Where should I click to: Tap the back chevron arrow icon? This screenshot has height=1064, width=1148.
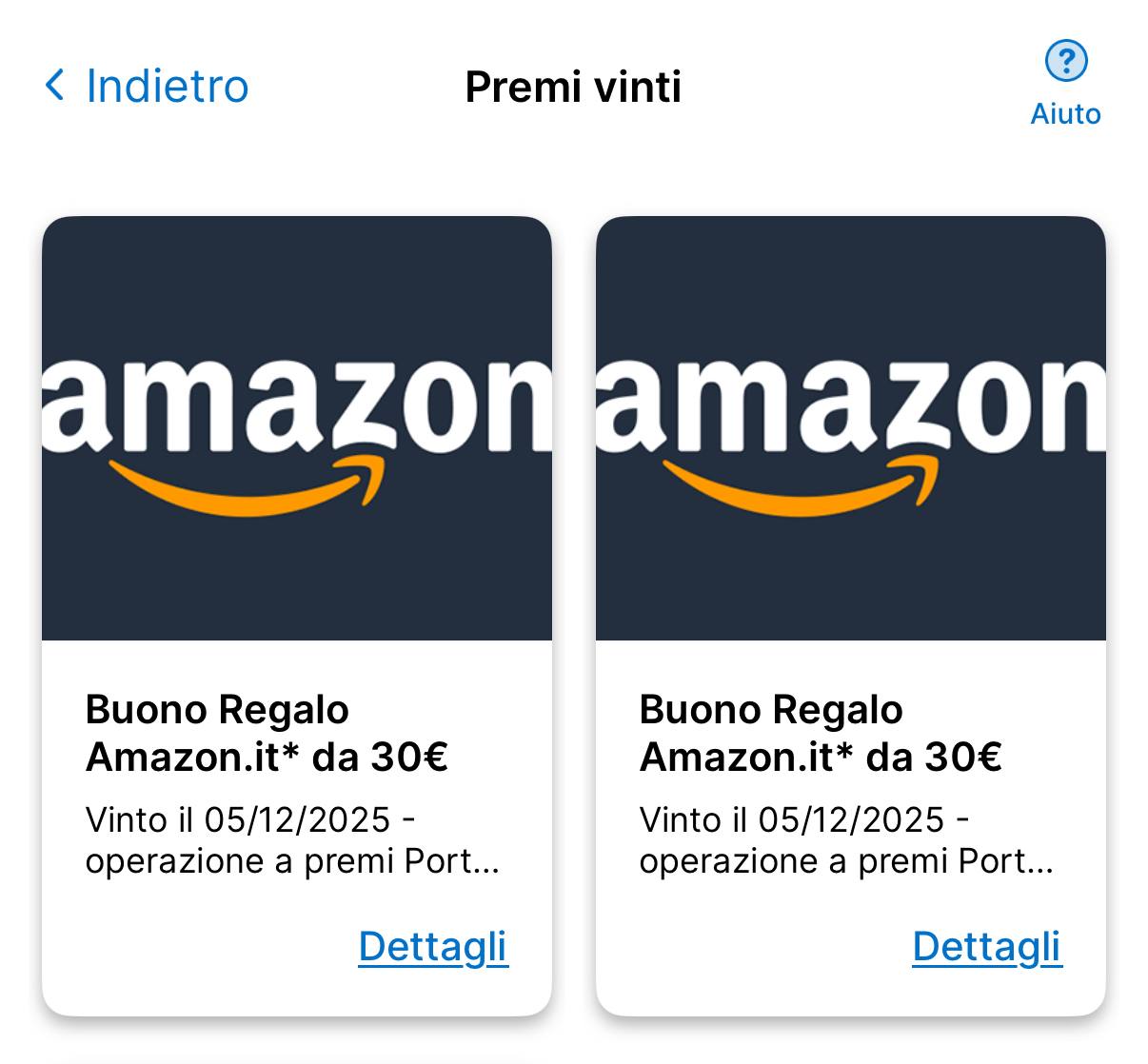pos(55,86)
